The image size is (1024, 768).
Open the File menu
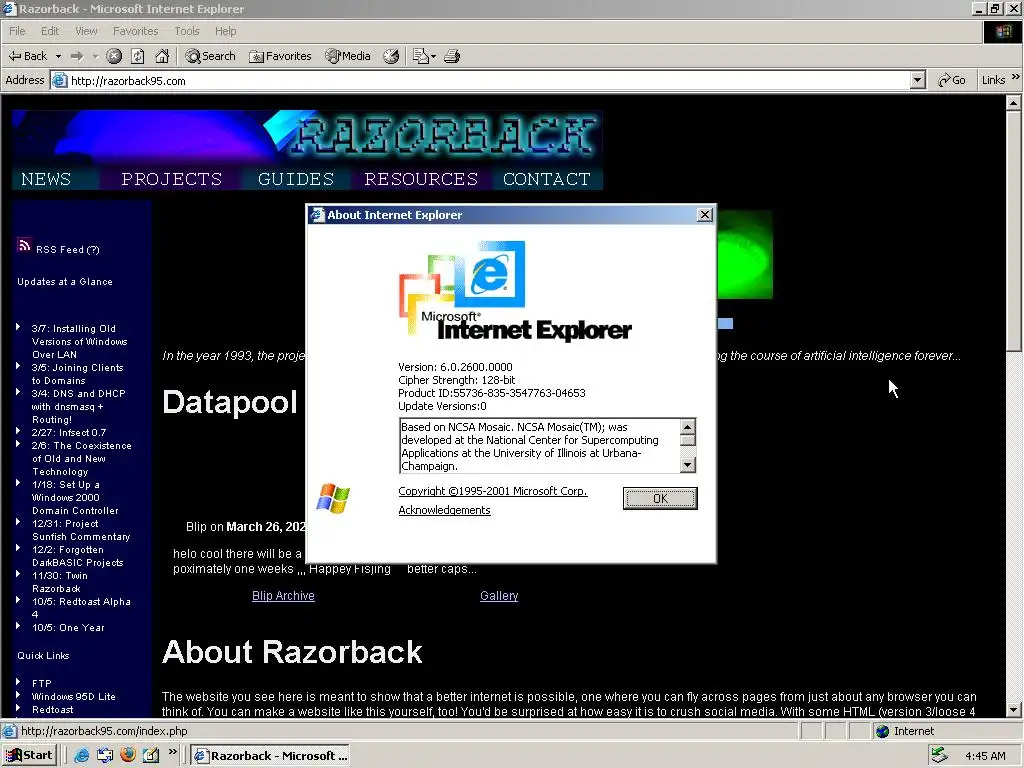tap(17, 31)
